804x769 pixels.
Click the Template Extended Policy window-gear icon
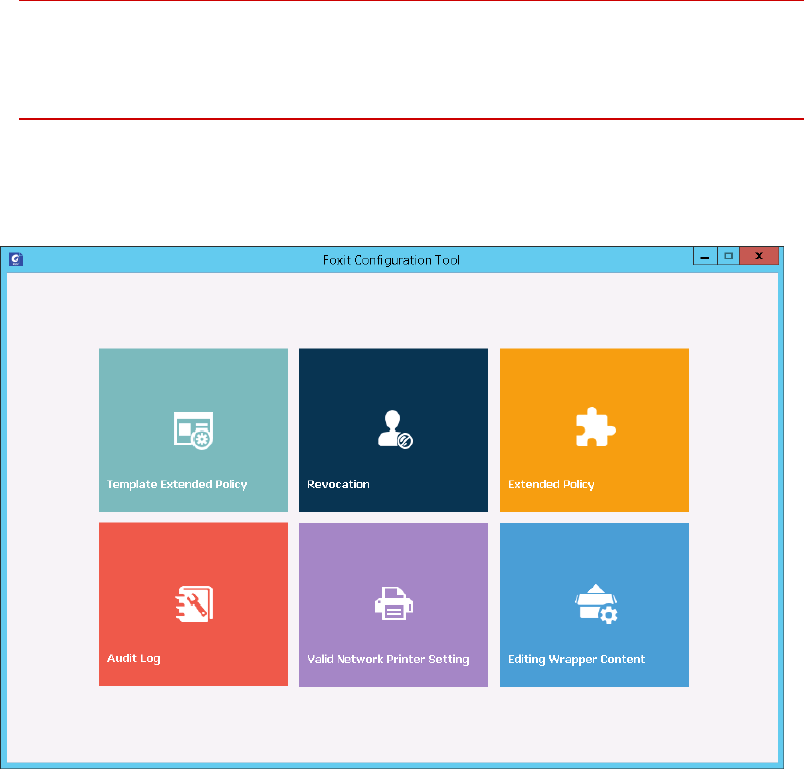193,431
